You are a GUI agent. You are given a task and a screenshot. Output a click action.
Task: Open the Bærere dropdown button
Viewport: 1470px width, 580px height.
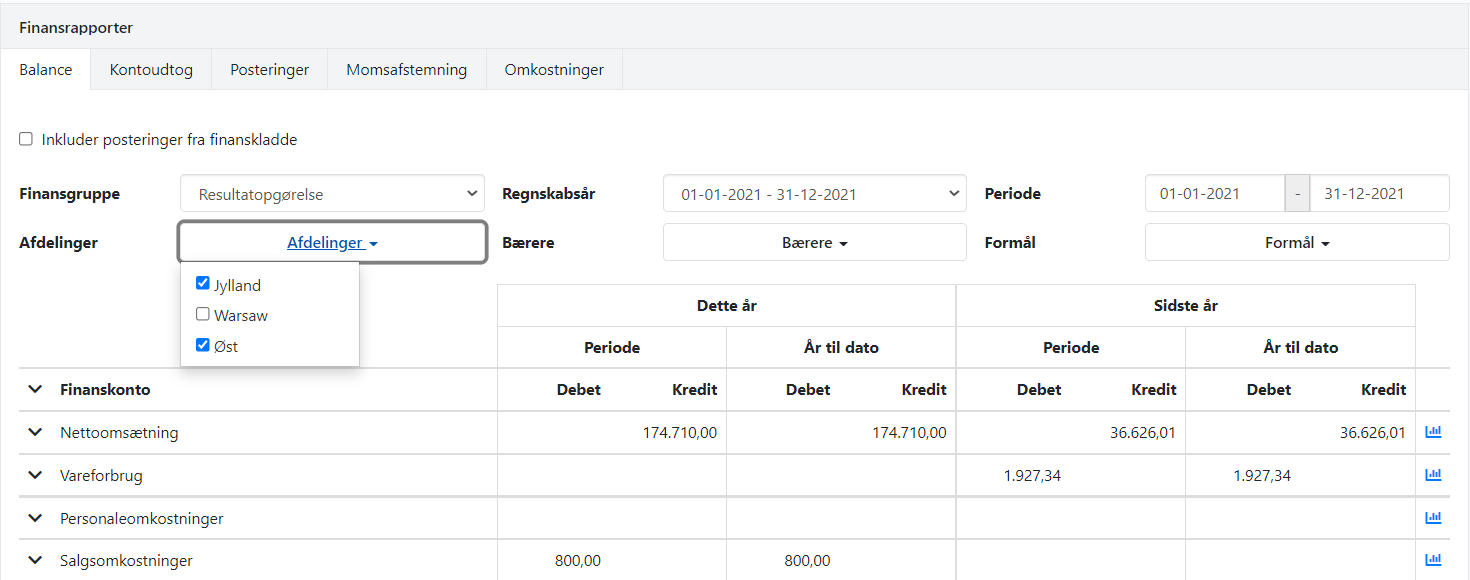tap(814, 243)
